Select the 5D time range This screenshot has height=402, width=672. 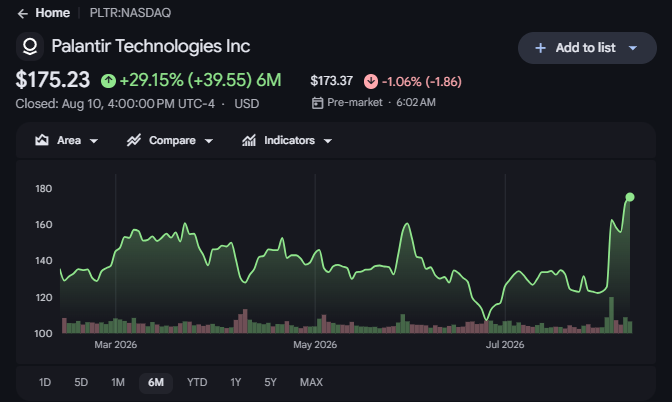(x=81, y=382)
